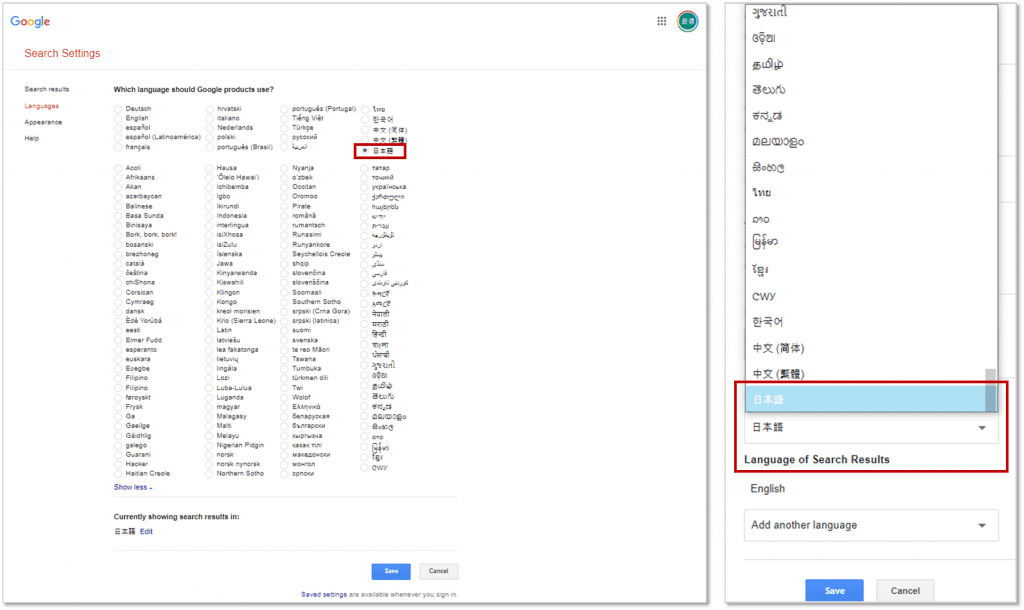
Task: Choose the selected 日本語 radio button
Action: coord(364,151)
